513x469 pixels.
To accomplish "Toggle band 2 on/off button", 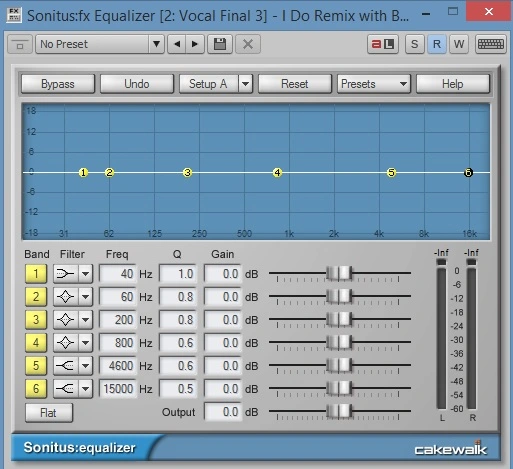I will (x=36, y=297).
